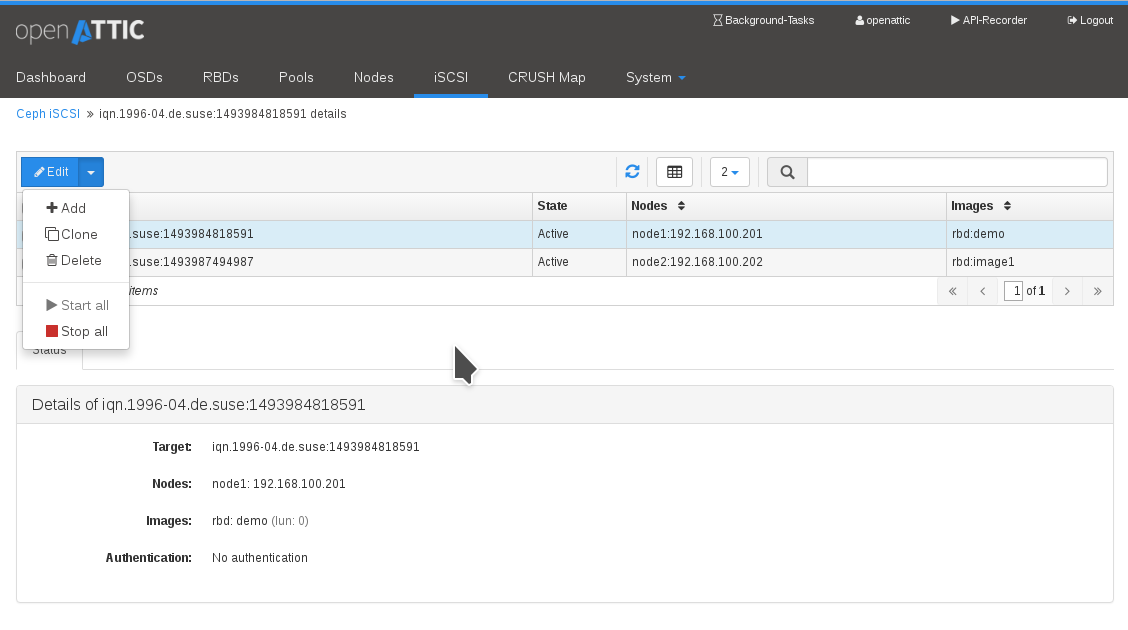Select Clone from the dropdown menu
The image size is (1128, 630).
[72, 234]
